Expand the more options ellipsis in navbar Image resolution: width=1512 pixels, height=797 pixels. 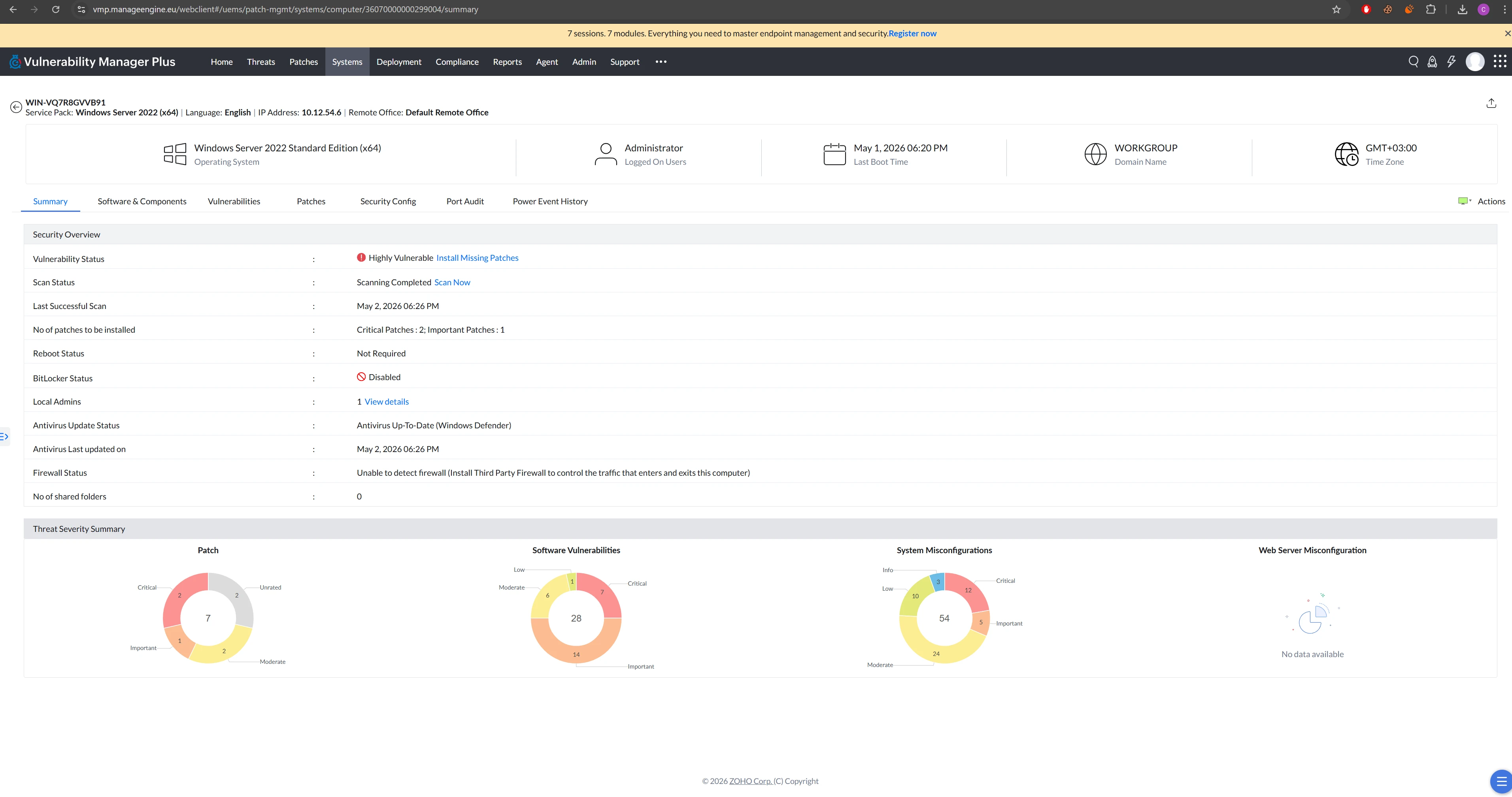tap(661, 62)
